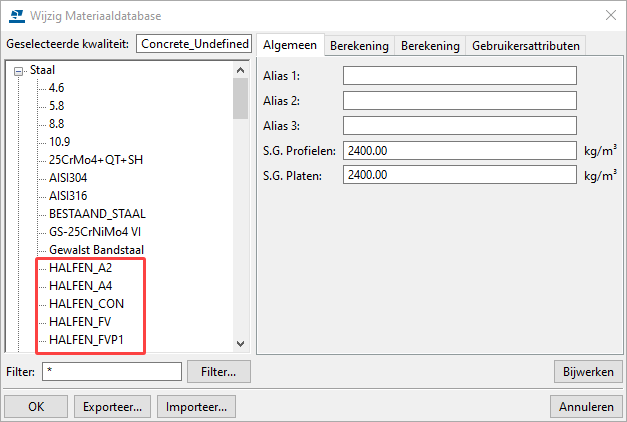Click the tree scrollbar thumb
627x422 pixels.
coord(240,98)
